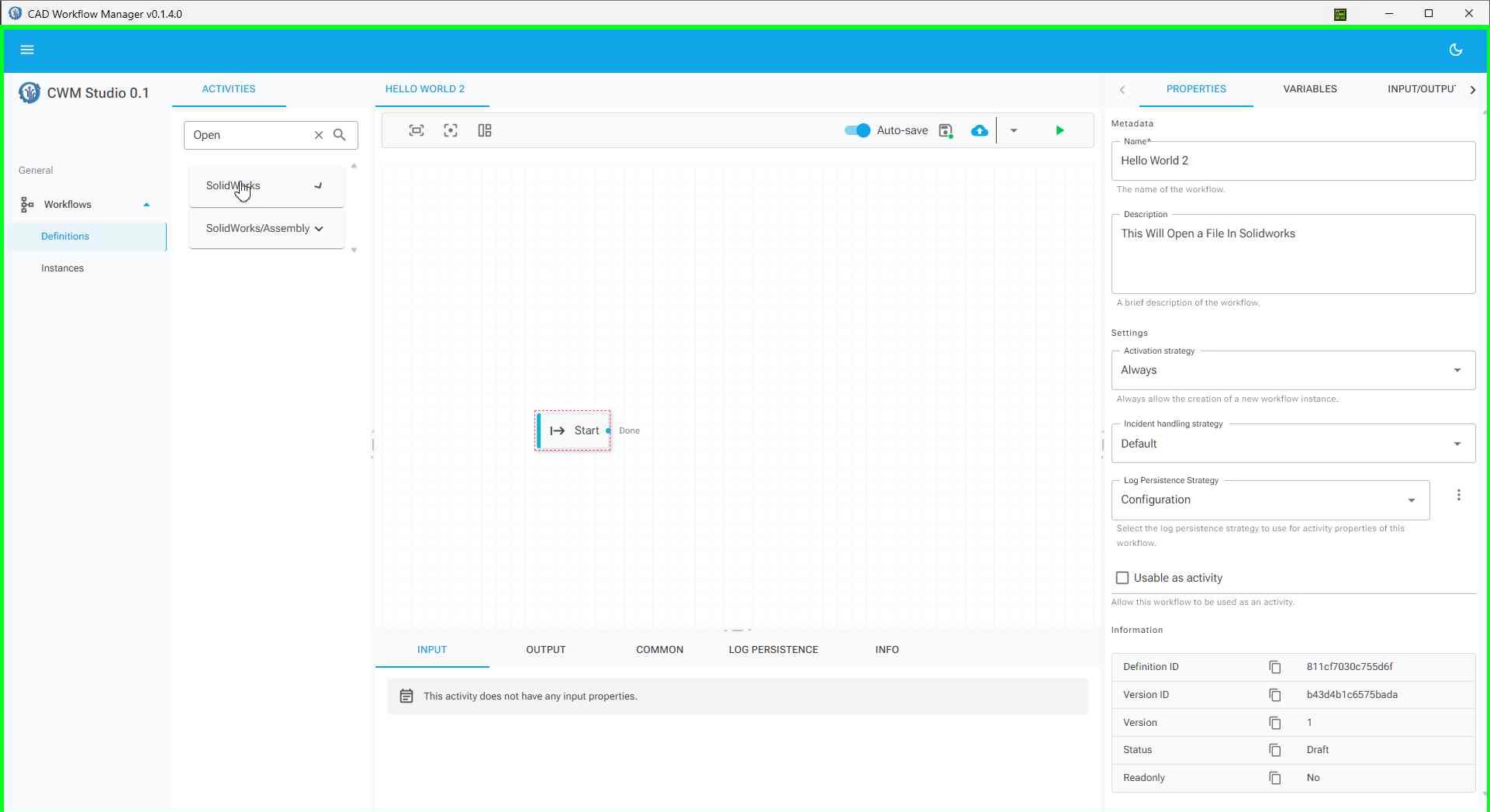Enable the Usable as activity checkbox
Screen dimensions: 1490x812
click(1122, 578)
